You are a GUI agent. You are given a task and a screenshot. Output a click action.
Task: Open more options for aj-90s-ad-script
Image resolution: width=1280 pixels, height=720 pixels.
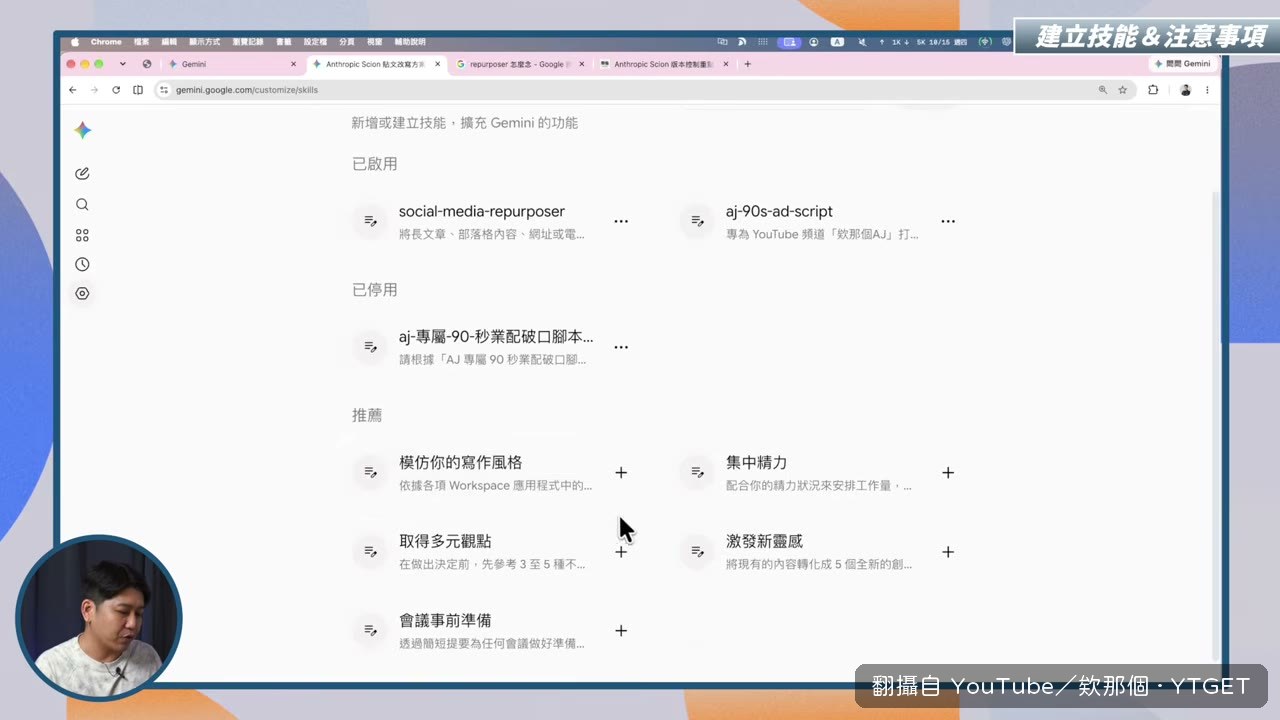tap(948, 221)
